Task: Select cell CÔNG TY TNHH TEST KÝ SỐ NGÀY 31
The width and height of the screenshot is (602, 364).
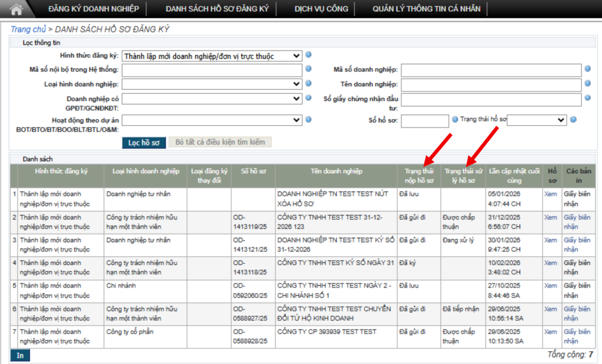Action: pos(336,268)
